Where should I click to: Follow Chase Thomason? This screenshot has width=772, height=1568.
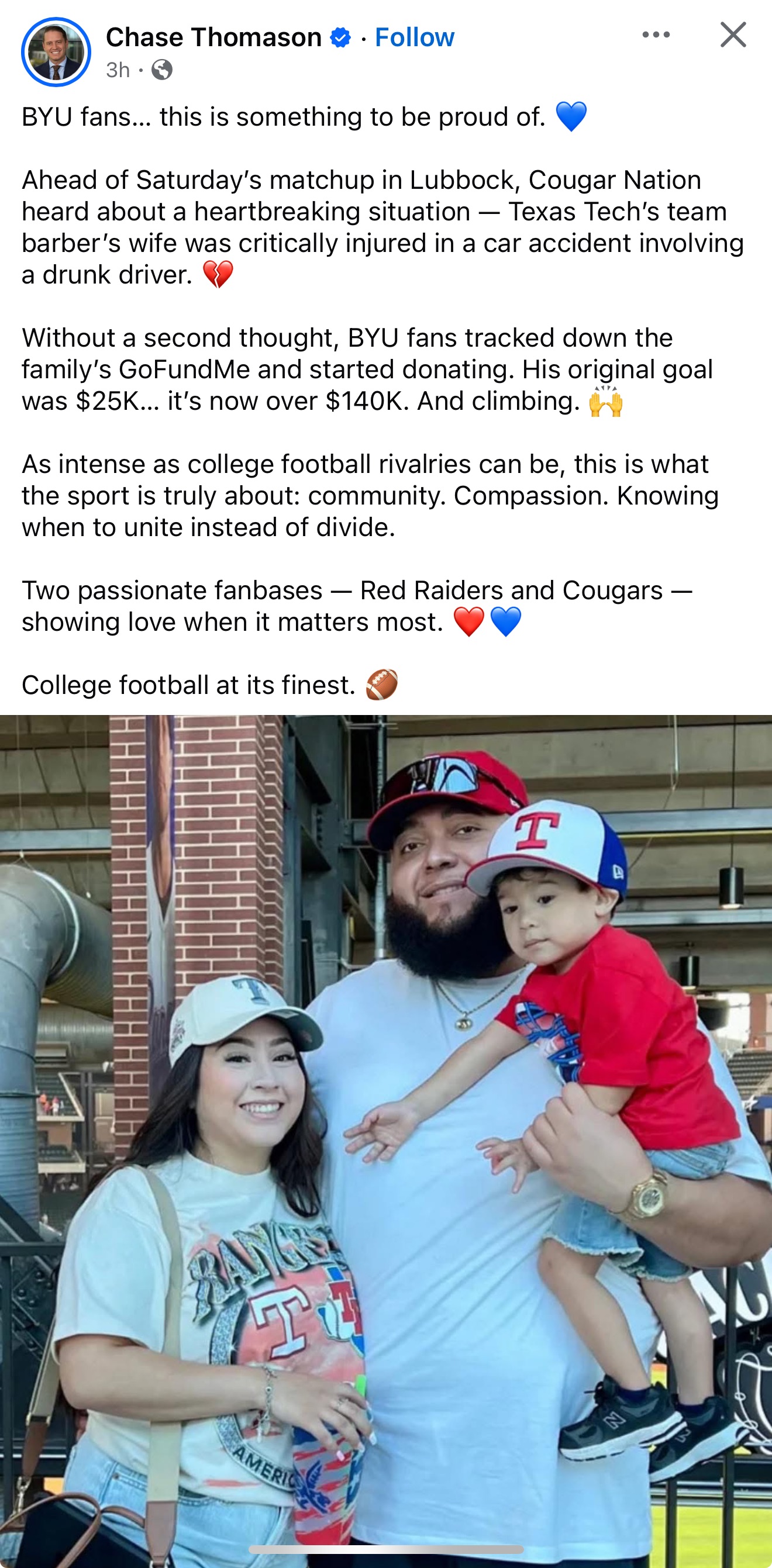(x=414, y=37)
